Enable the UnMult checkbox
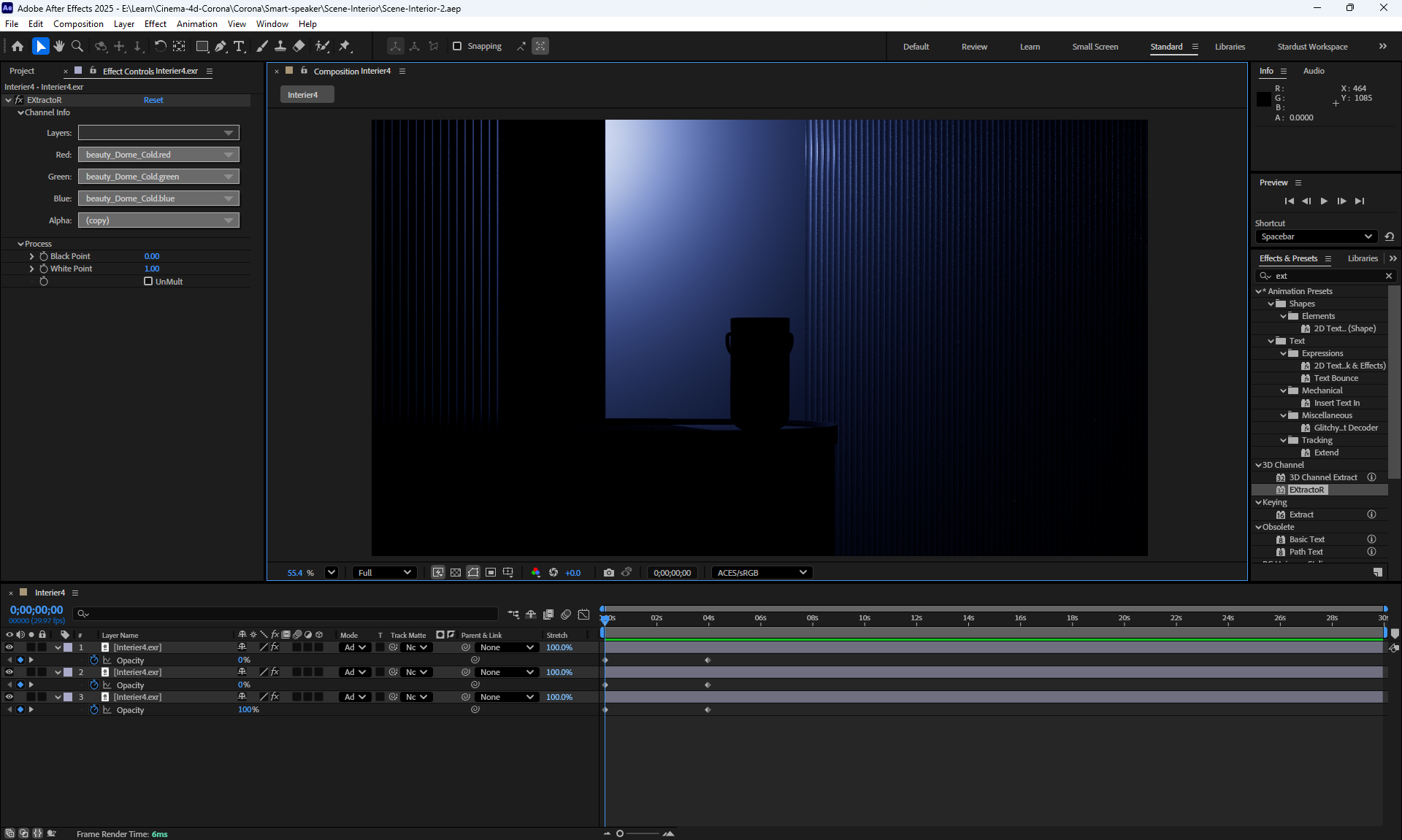 pos(148,281)
